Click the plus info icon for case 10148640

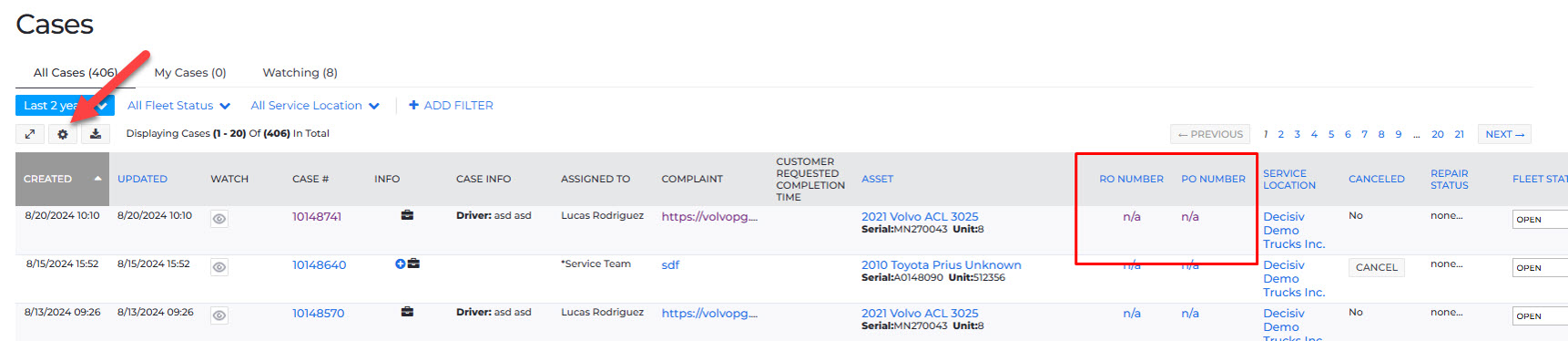(400, 263)
